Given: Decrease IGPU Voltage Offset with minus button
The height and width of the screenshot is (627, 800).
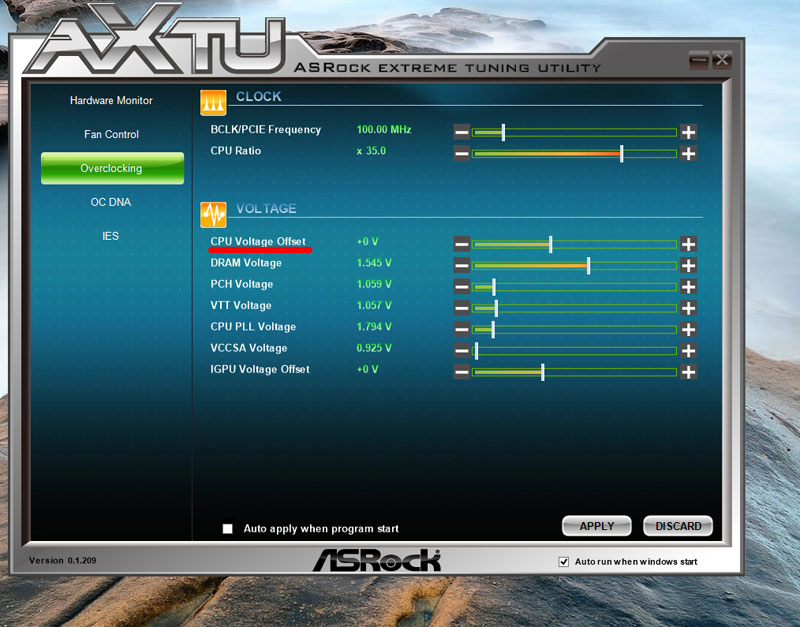Looking at the screenshot, I should [462, 372].
